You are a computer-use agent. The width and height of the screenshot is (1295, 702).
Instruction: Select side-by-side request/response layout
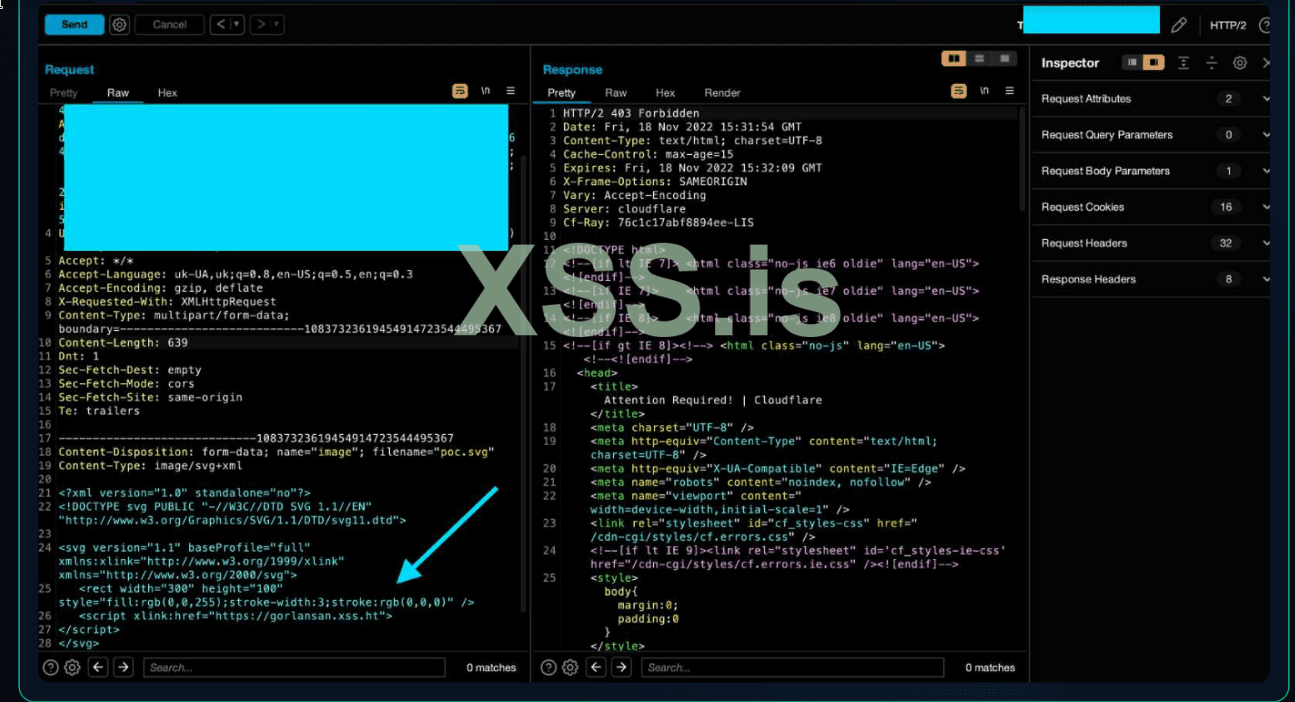pos(955,59)
